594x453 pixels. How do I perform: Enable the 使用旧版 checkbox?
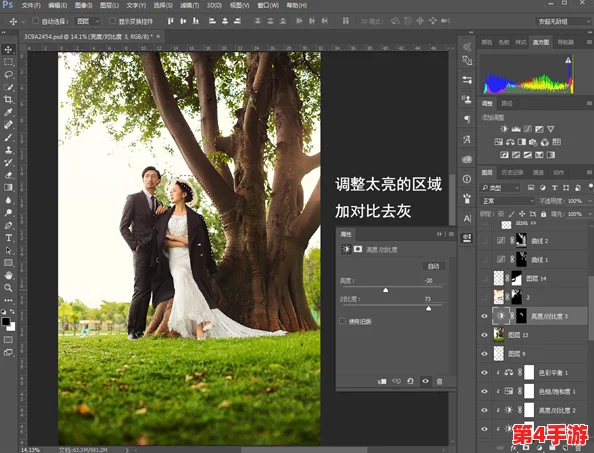[343, 321]
